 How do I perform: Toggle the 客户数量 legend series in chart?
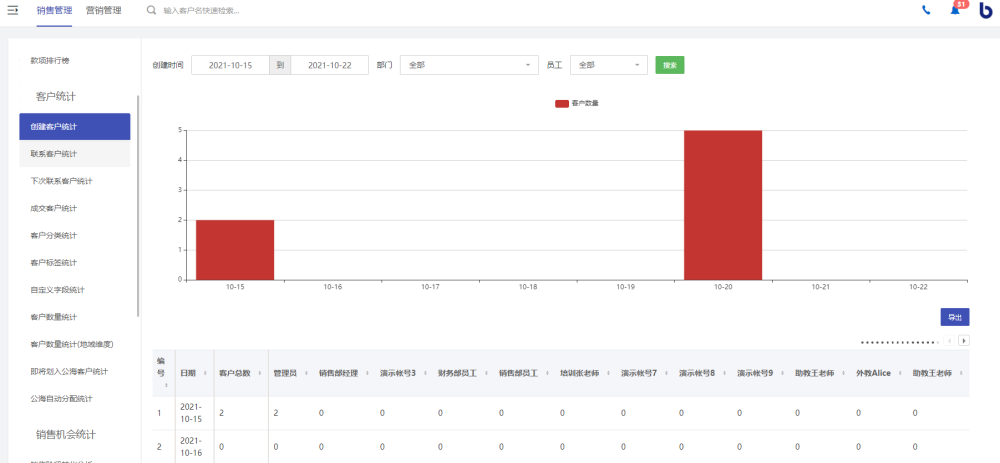coord(576,103)
